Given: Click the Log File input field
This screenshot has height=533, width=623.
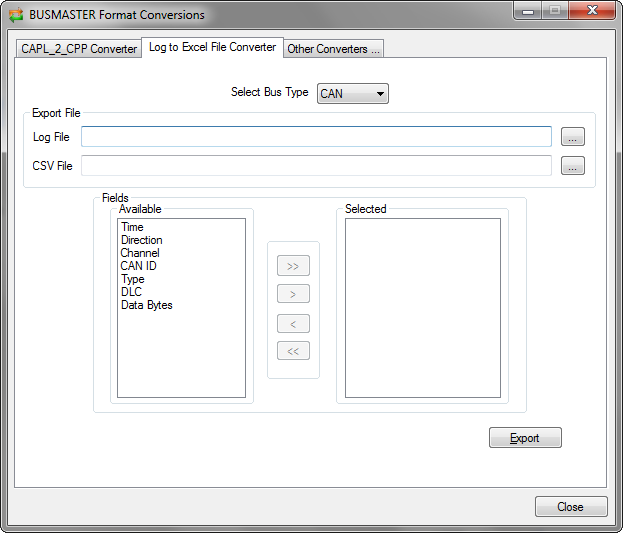Looking at the screenshot, I should 316,137.
